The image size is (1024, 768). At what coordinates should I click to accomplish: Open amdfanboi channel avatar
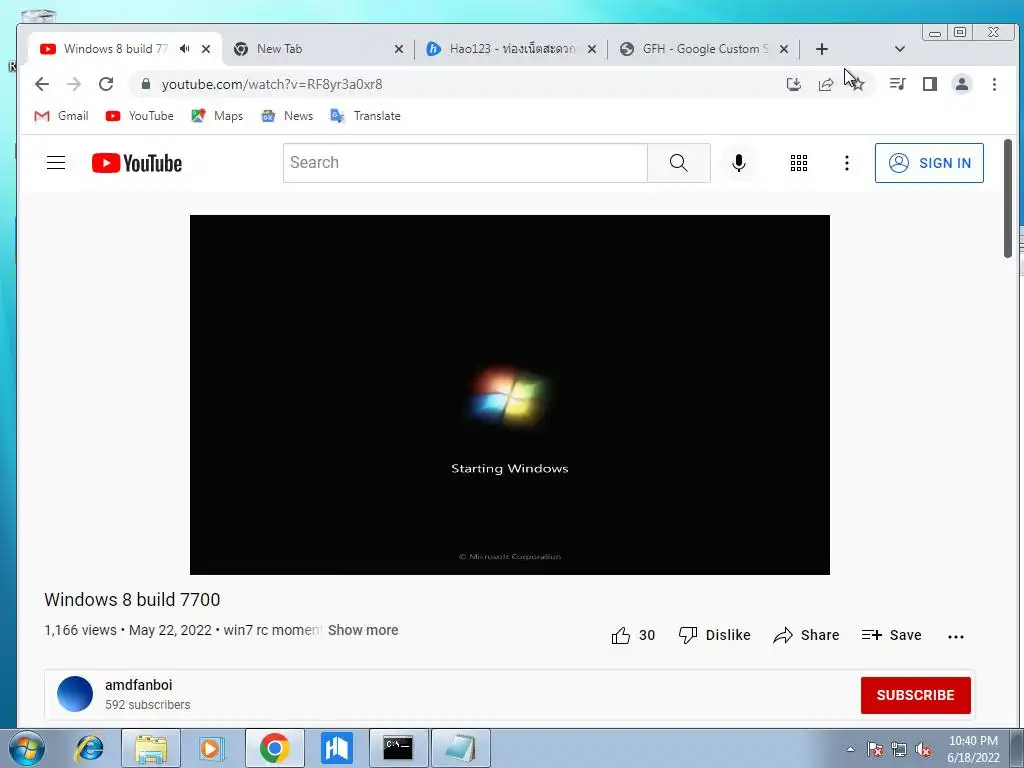pyautogui.click(x=75, y=694)
